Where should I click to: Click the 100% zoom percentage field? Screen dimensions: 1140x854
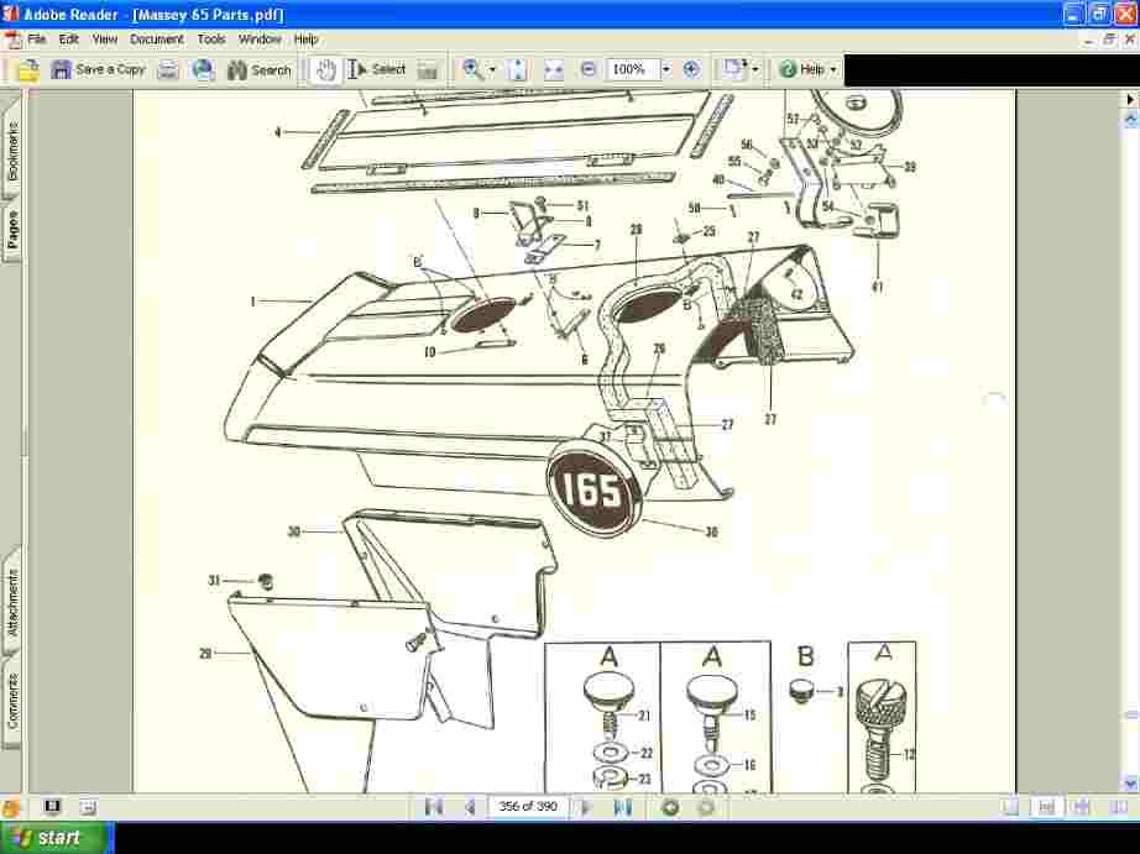tap(633, 70)
